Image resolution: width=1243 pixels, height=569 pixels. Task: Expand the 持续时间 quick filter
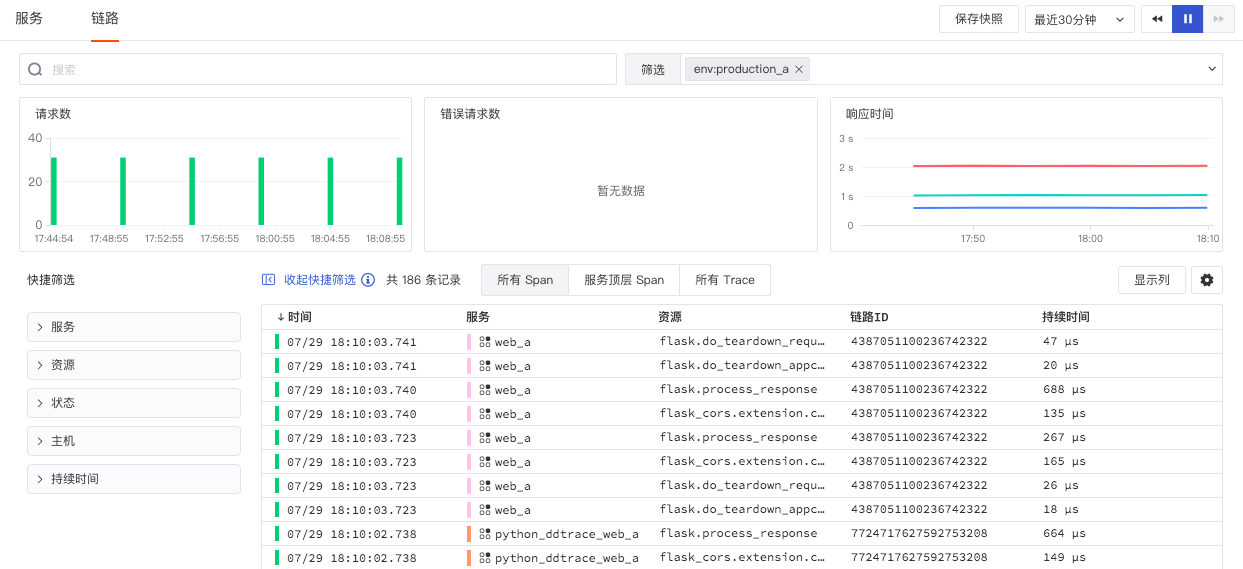coord(134,479)
